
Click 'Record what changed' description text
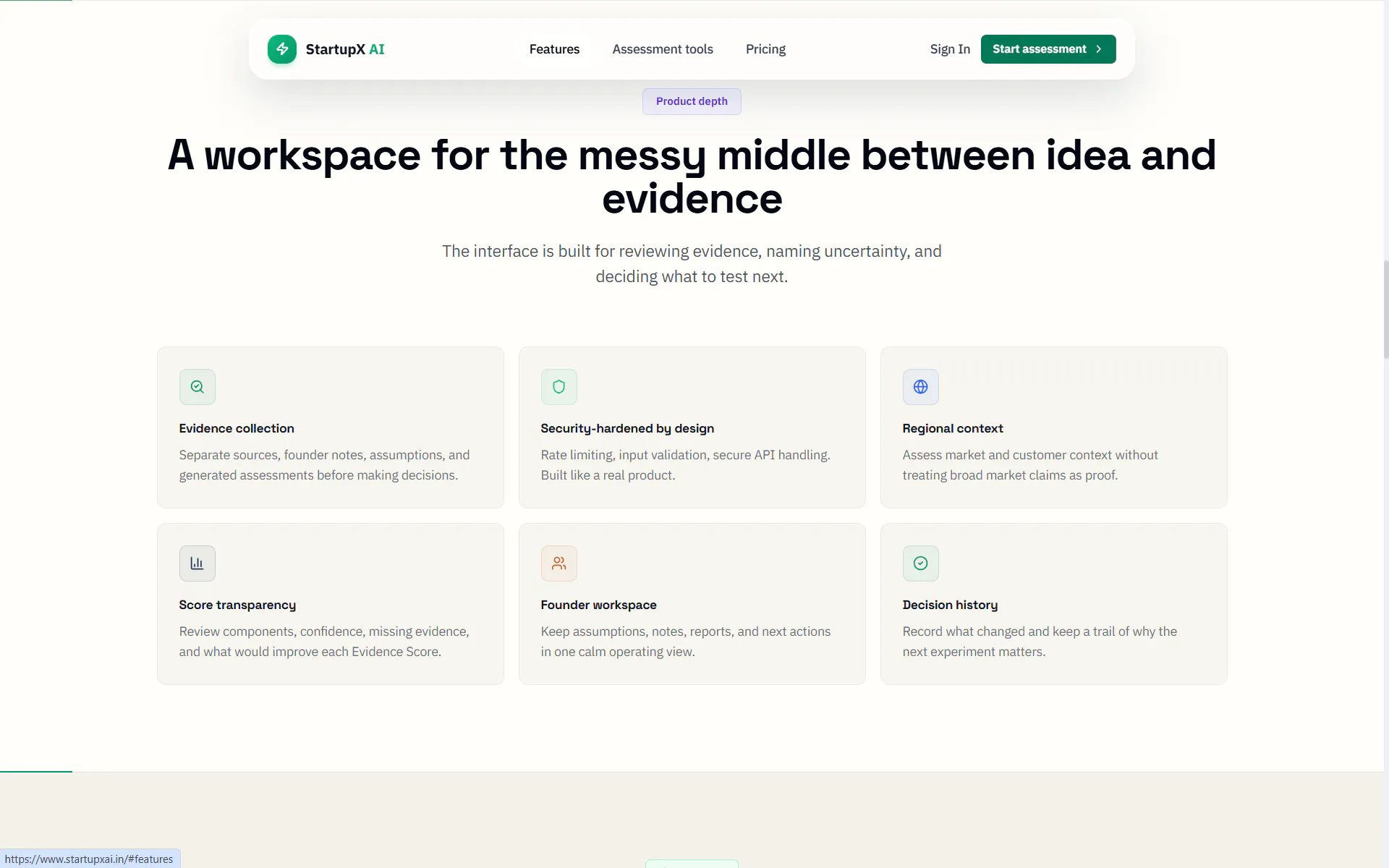1040,642
